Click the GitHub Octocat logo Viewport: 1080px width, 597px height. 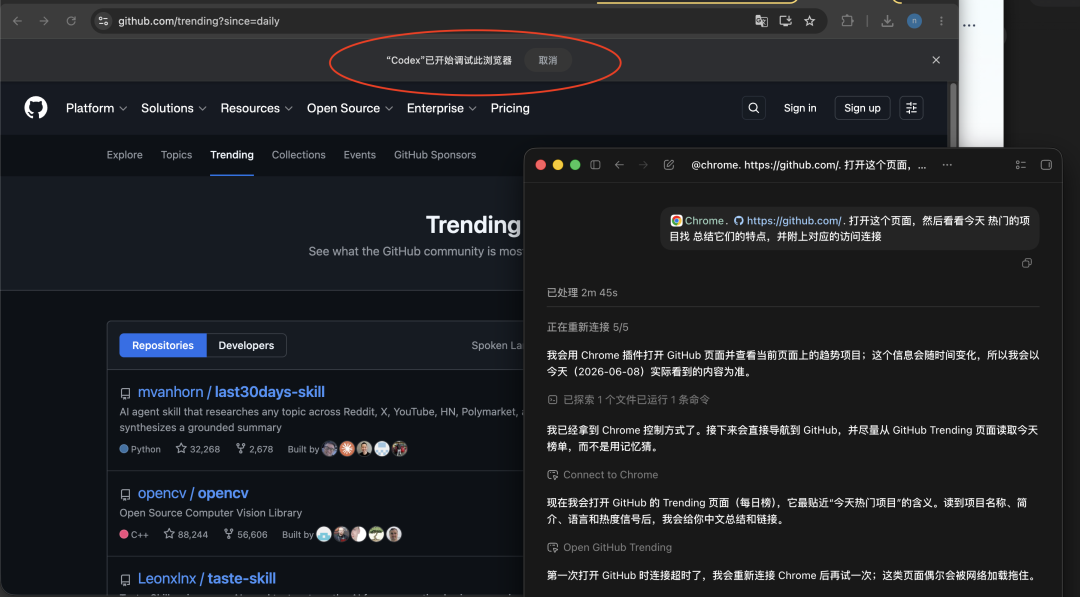(36, 108)
